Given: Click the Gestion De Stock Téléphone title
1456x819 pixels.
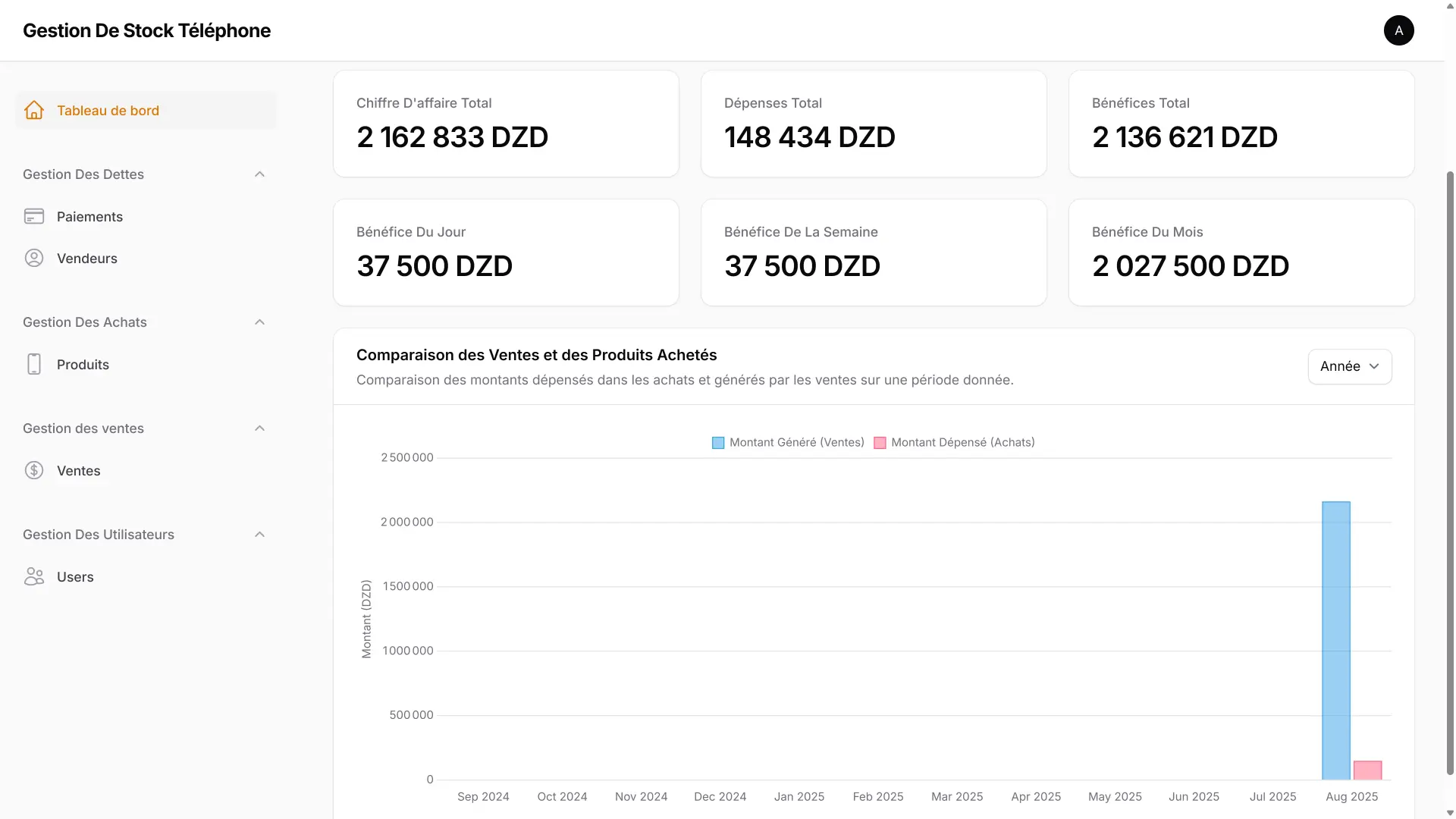Looking at the screenshot, I should pyautogui.click(x=146, y=30).
